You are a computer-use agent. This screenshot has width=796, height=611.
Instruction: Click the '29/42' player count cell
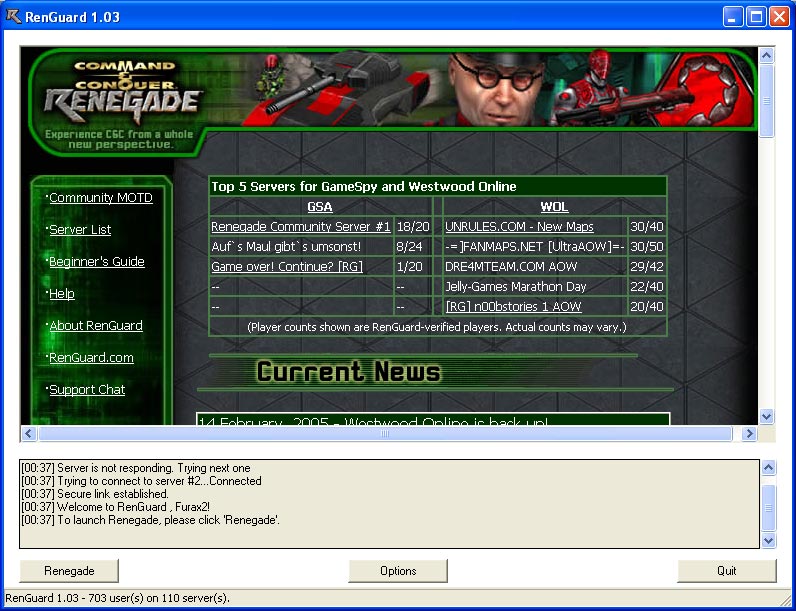(646, 266)
